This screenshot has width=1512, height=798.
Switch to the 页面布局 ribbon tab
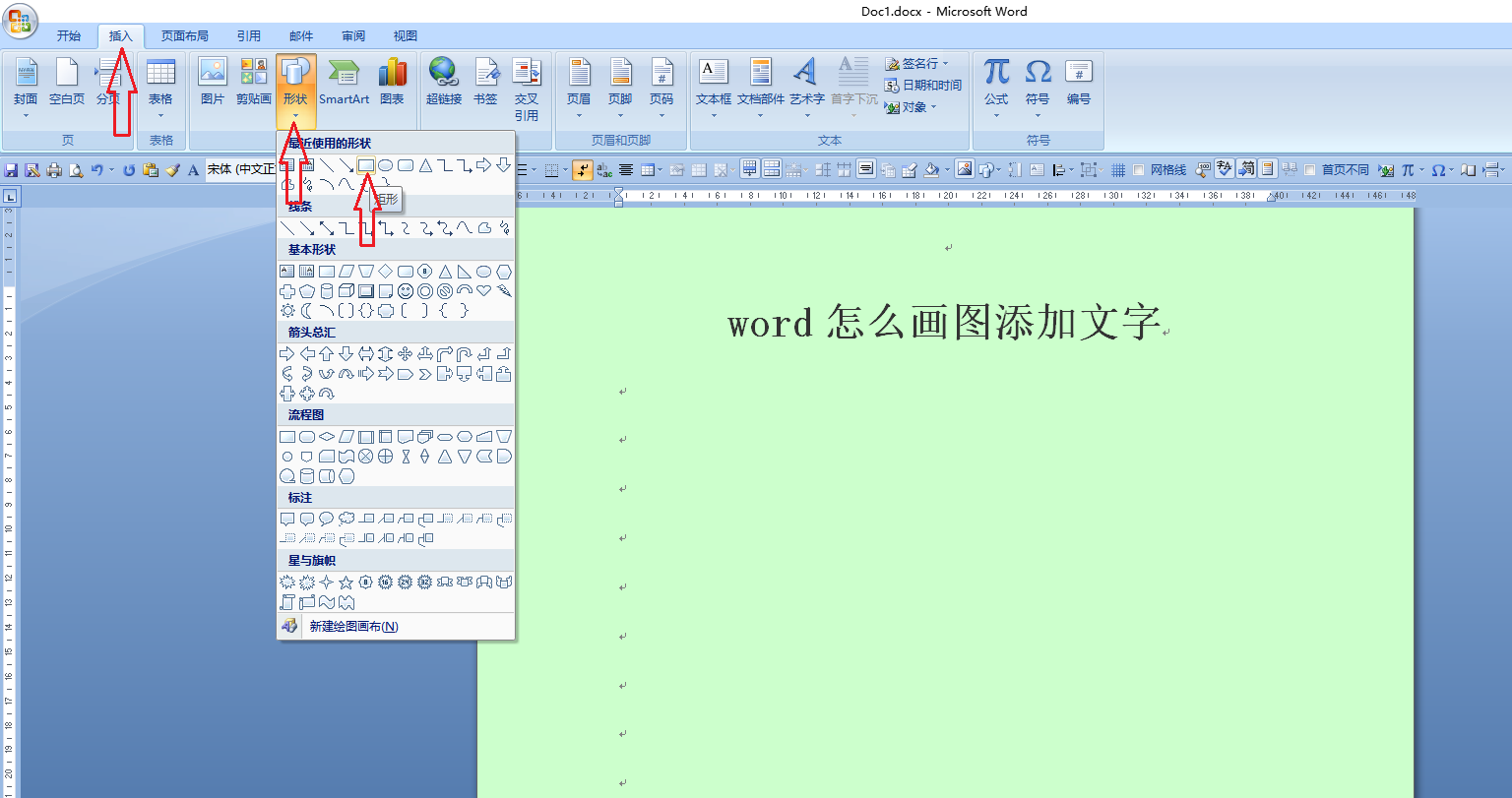[186, 35]
